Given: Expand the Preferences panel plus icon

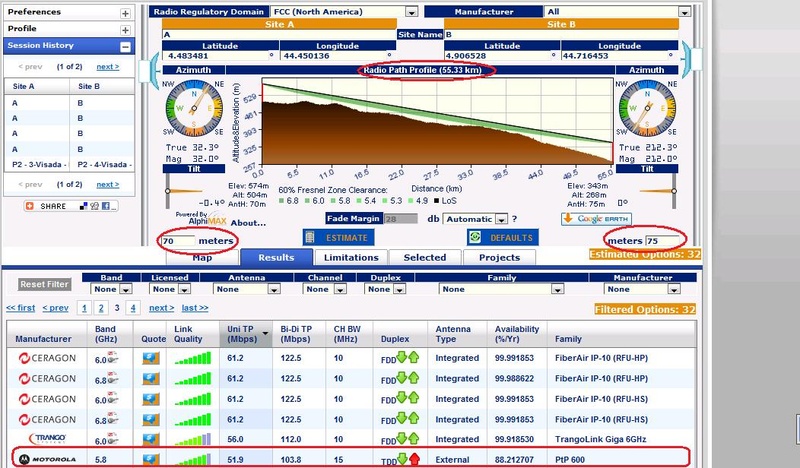Looking at the screenshot, I should point(125,13).
